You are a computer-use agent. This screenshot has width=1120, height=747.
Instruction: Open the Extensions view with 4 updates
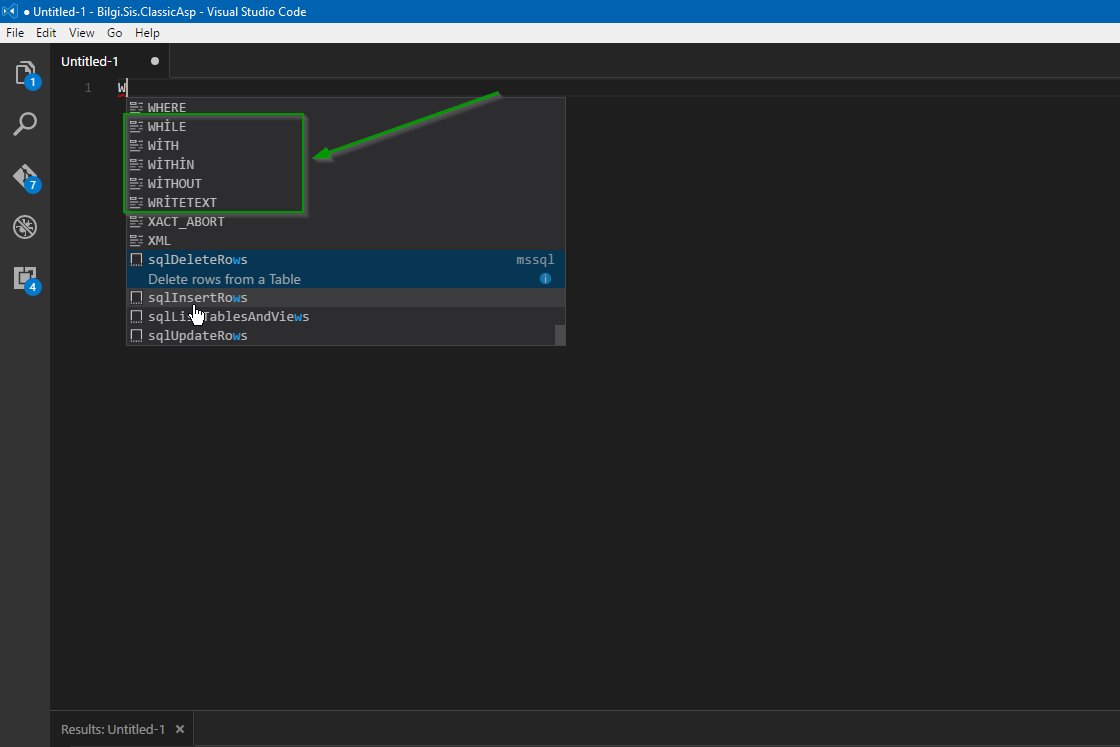click(x=25, y=279)
